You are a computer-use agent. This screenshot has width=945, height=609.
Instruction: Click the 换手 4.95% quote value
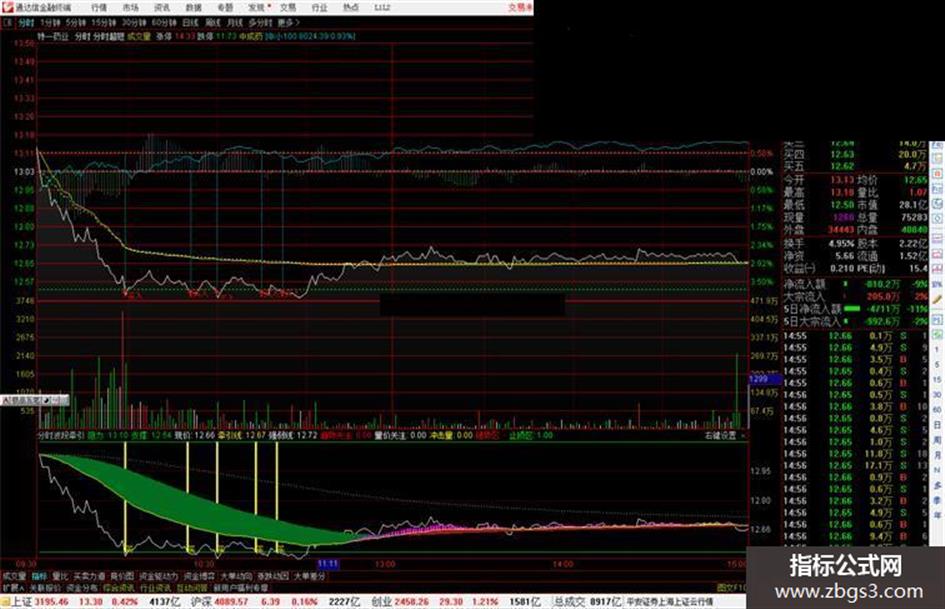click(x=841, y=244)
